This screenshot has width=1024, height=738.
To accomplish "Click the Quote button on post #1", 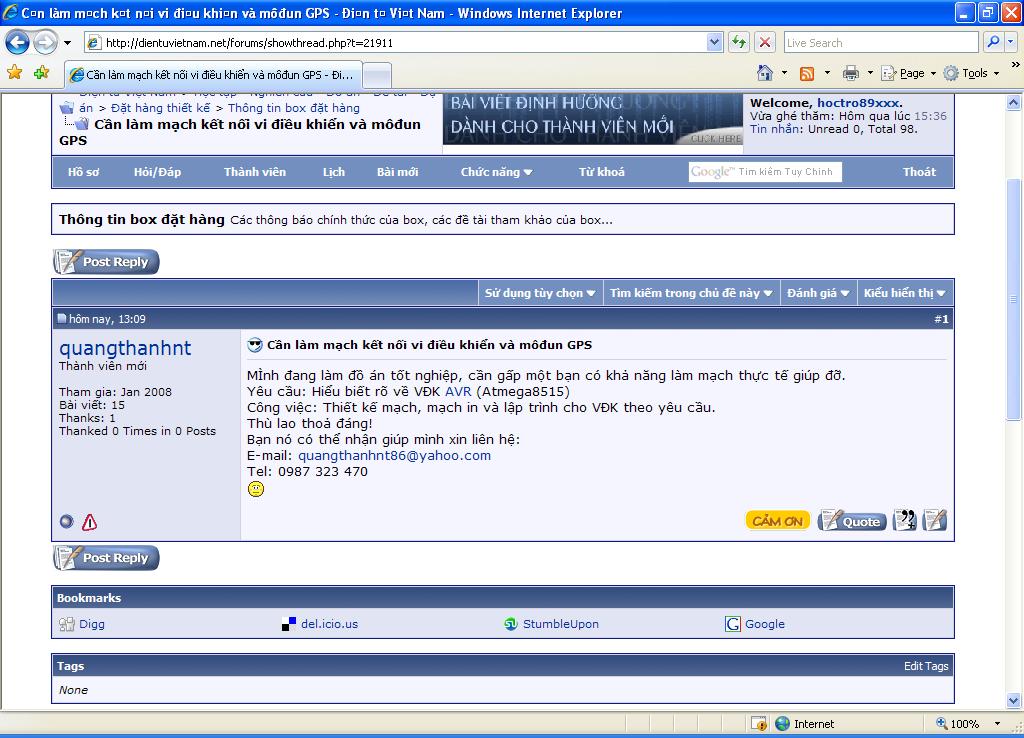I will [x=852, y=521].
